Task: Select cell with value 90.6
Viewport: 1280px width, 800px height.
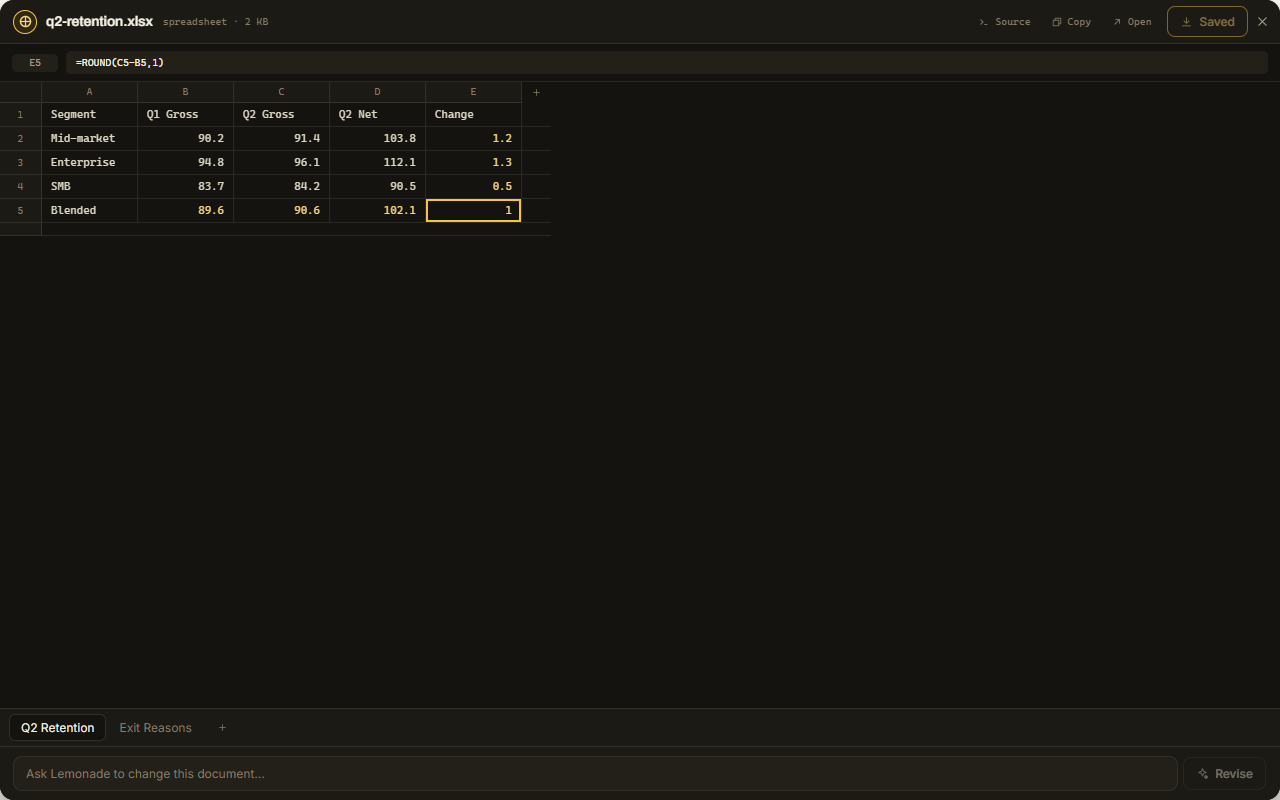Action: [281, 210]
